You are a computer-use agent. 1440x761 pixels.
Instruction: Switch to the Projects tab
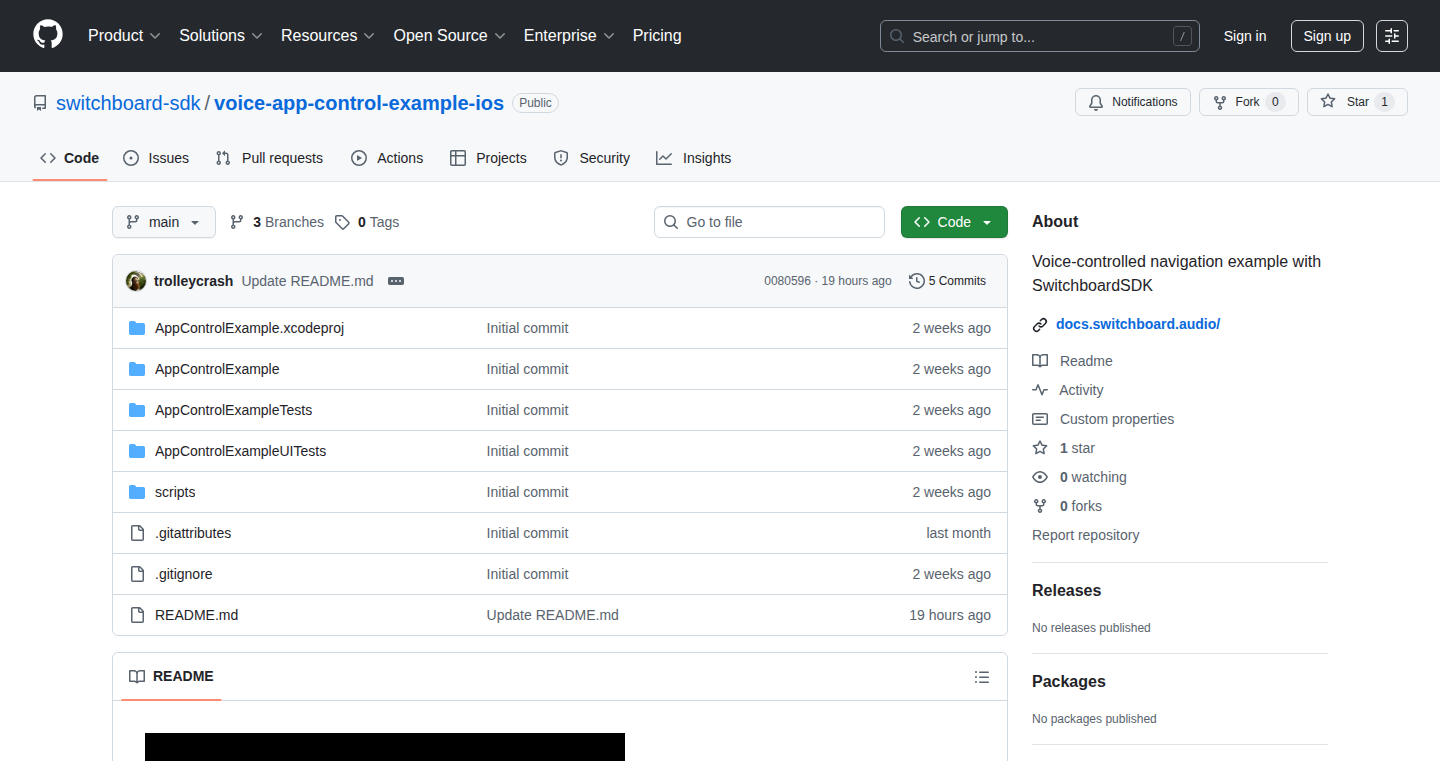click(488, 158)
